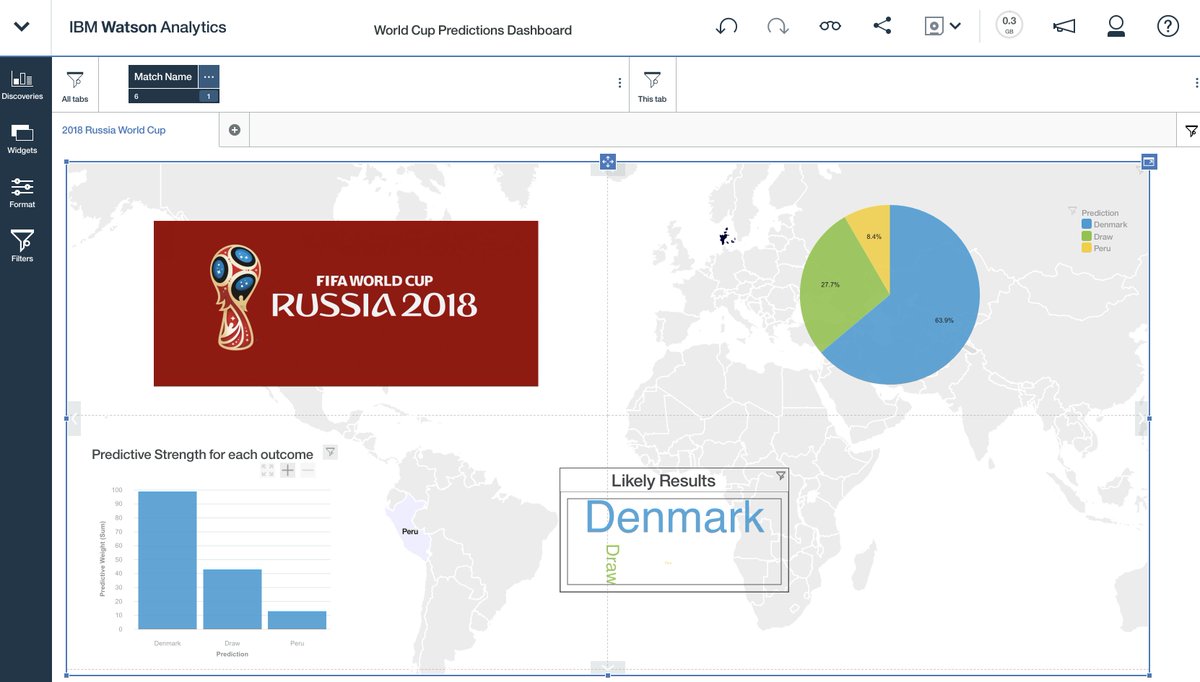Click the Predictive Strength chart filter icon

[x=330, y=453]
